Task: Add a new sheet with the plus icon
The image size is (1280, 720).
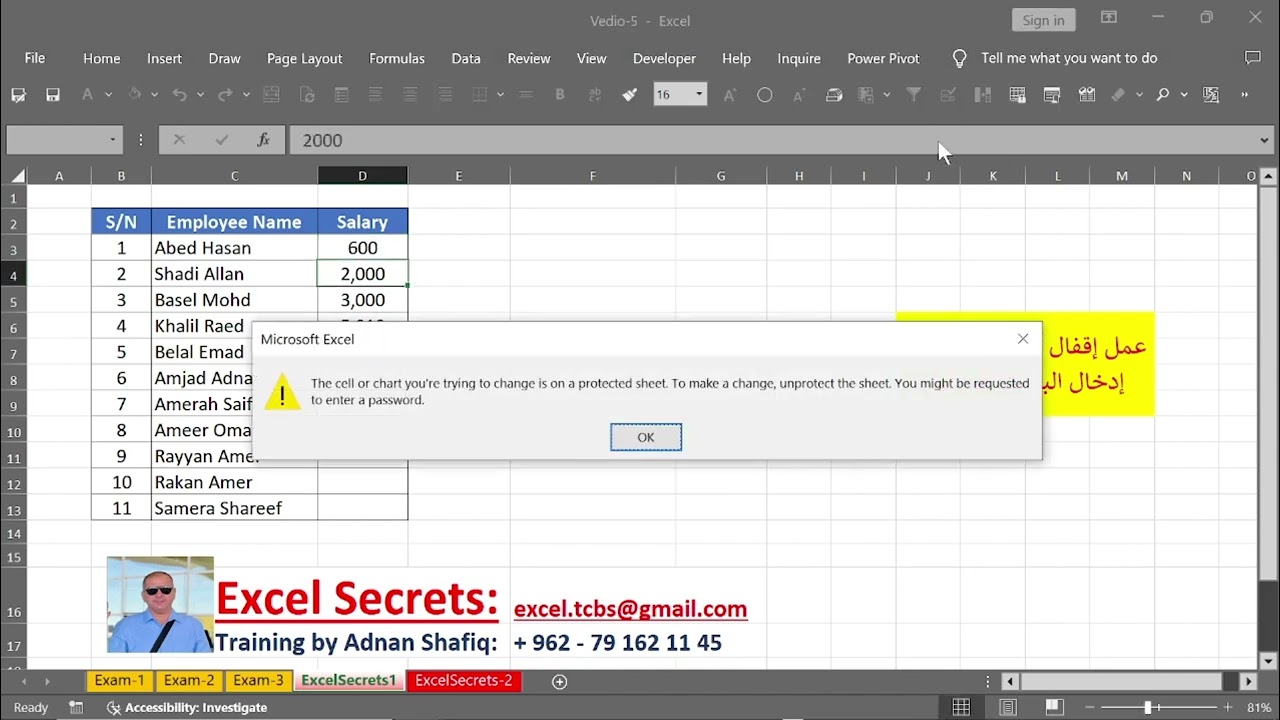Action: point(560,681)
